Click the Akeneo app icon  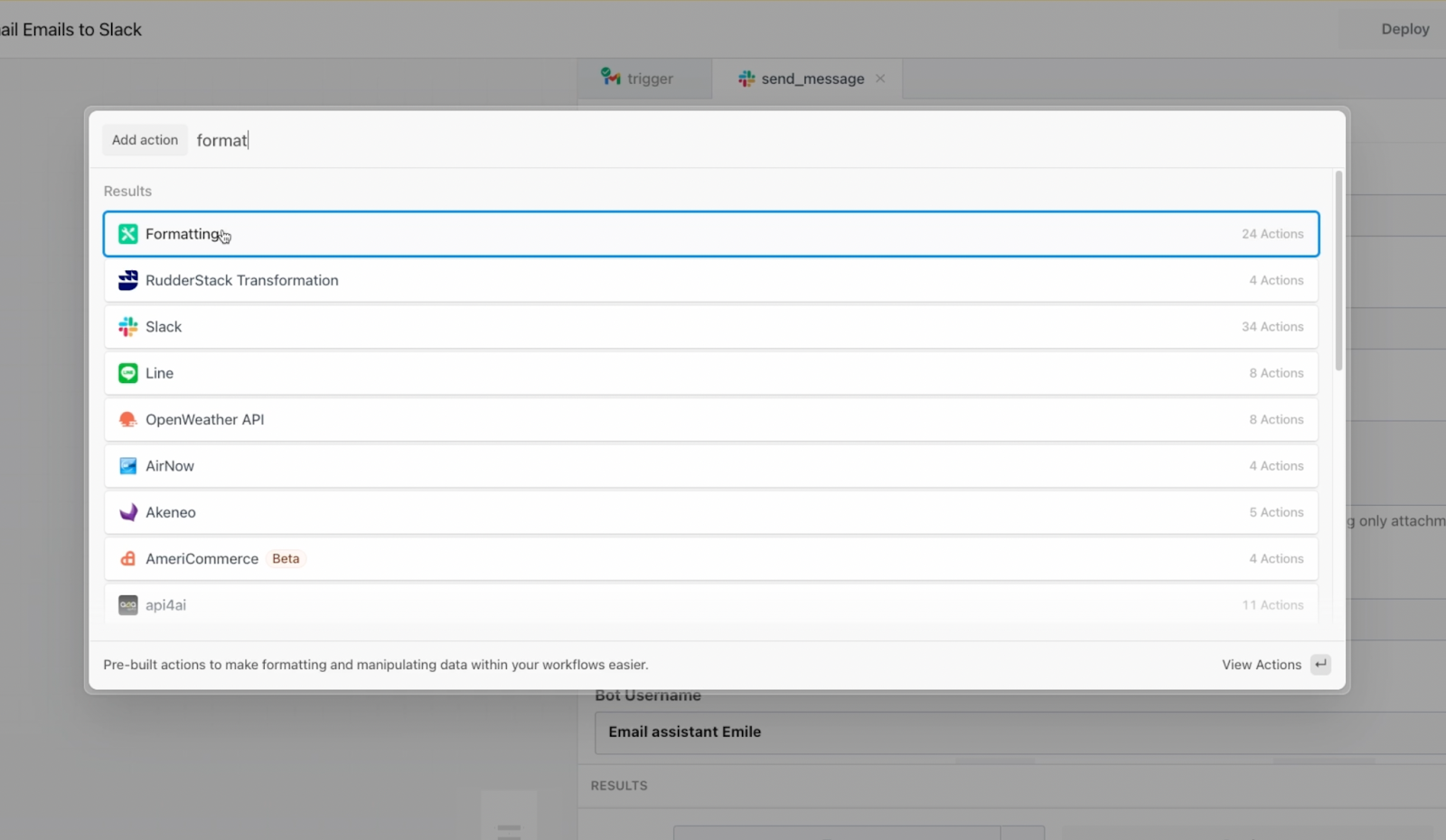pos(128,512)
